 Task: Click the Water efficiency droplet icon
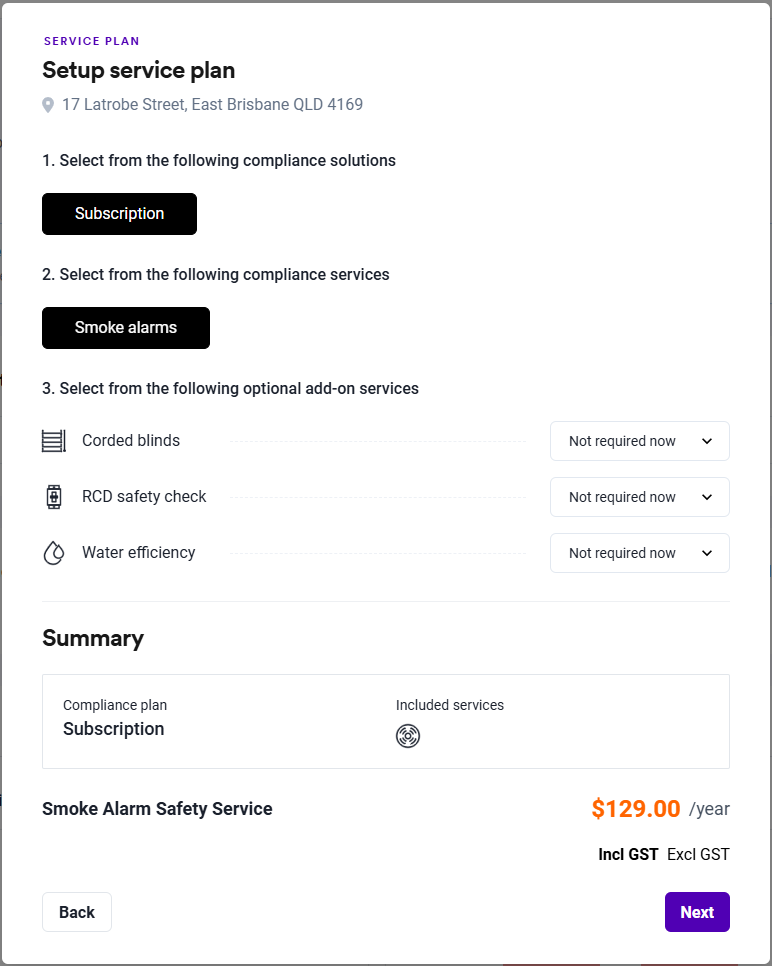[53, 553]
